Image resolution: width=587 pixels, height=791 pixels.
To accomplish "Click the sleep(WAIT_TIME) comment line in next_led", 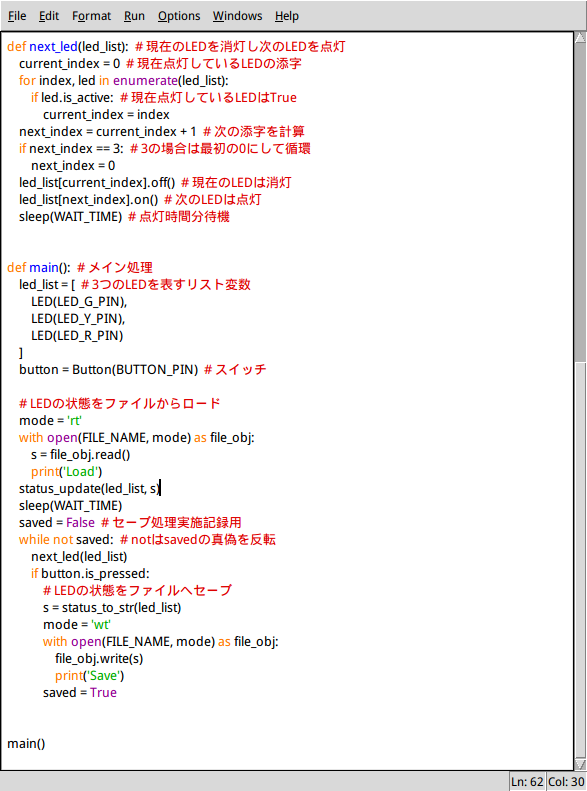I will [124, 216].
